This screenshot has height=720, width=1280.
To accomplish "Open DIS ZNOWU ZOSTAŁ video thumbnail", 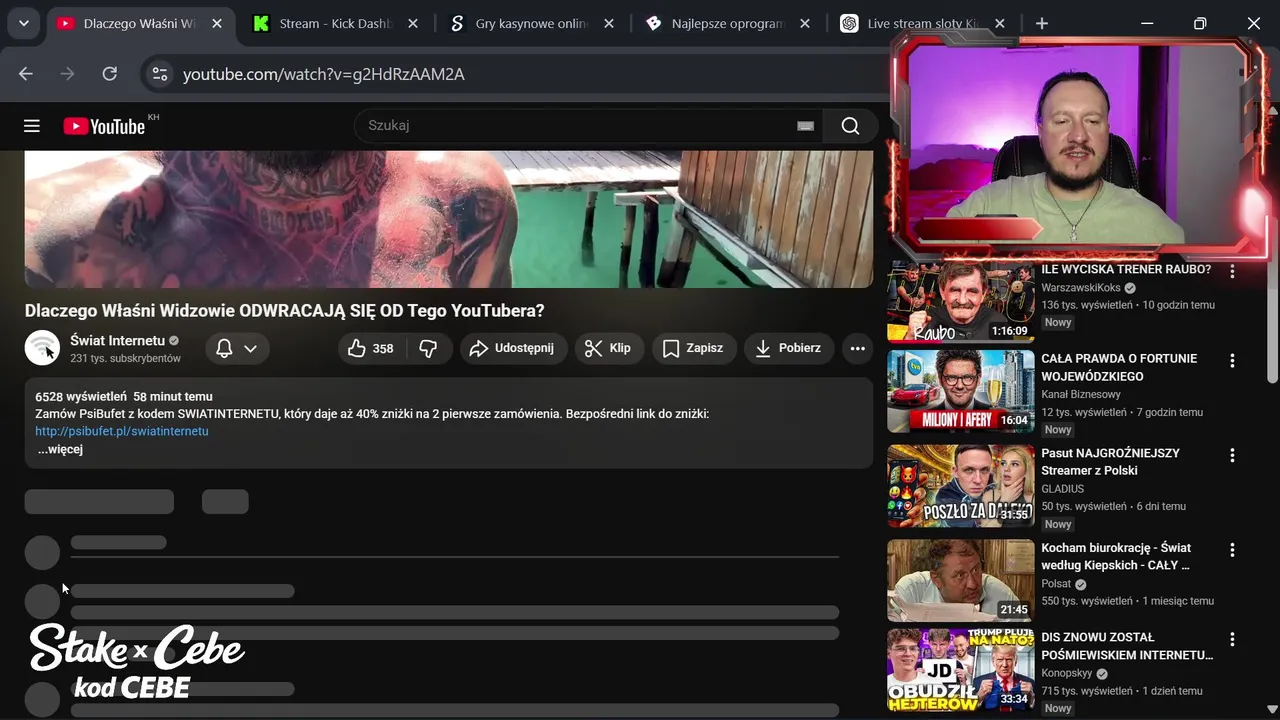I will [x=961, y=669].
